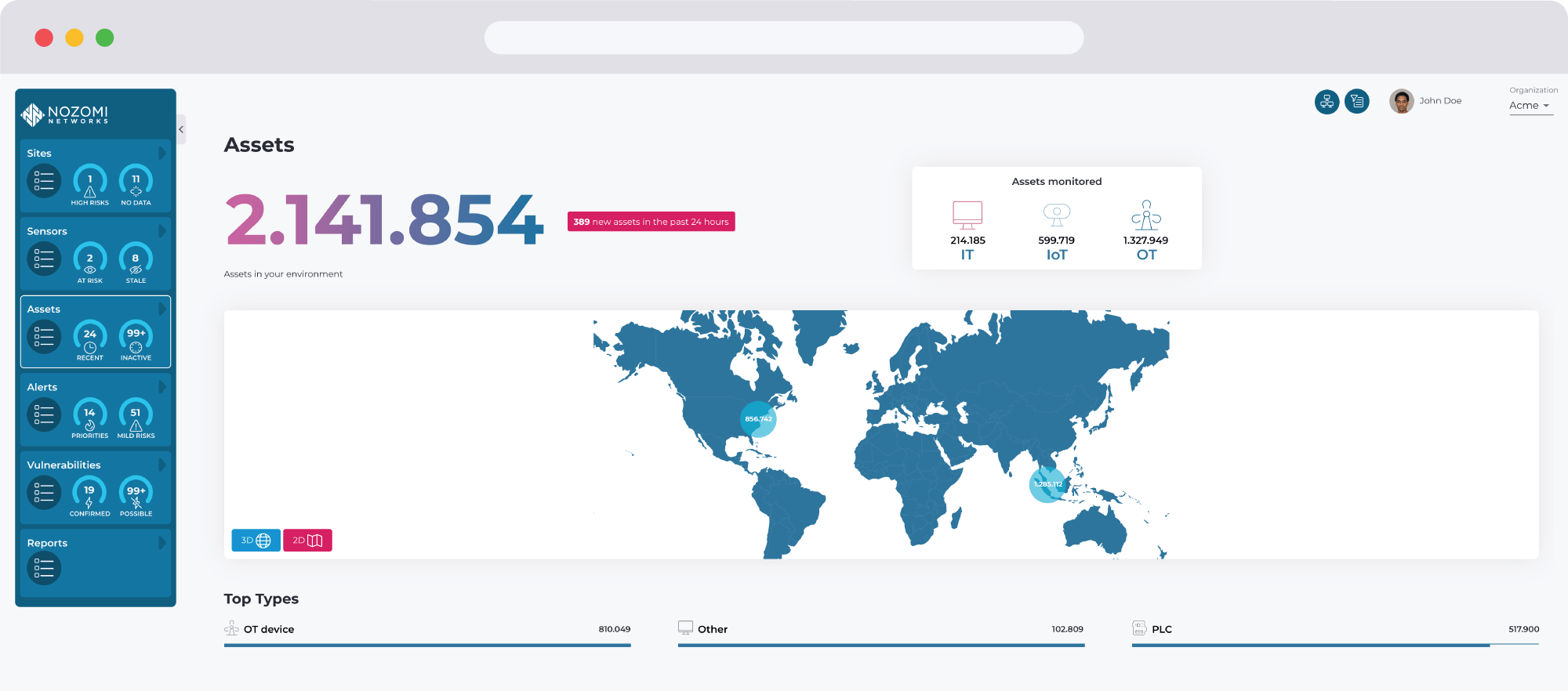This screenshot has width=1568, height=691.
Task: Open the Sensors Stale indicator
Action: [x=136, y=262]
